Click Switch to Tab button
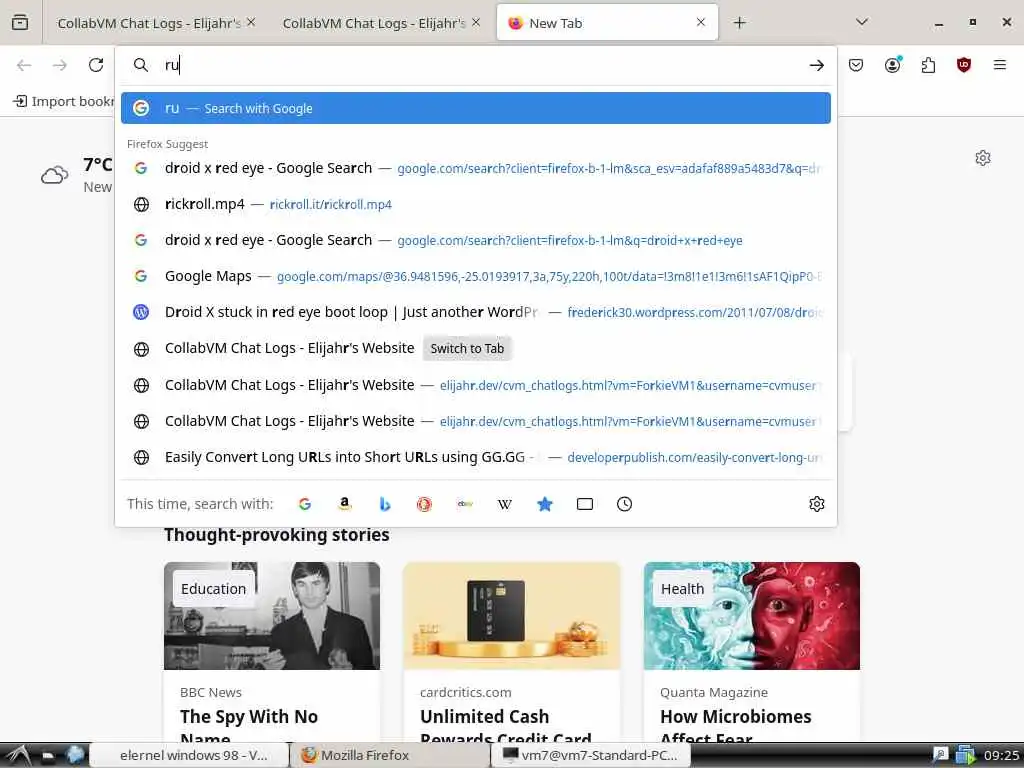1024x768 pixels. 467,348
